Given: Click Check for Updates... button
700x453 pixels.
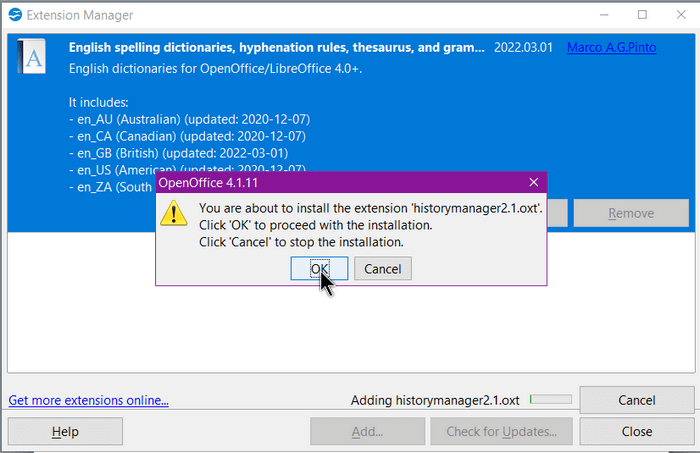Looking at the screenshot, I should coord(501,432).
